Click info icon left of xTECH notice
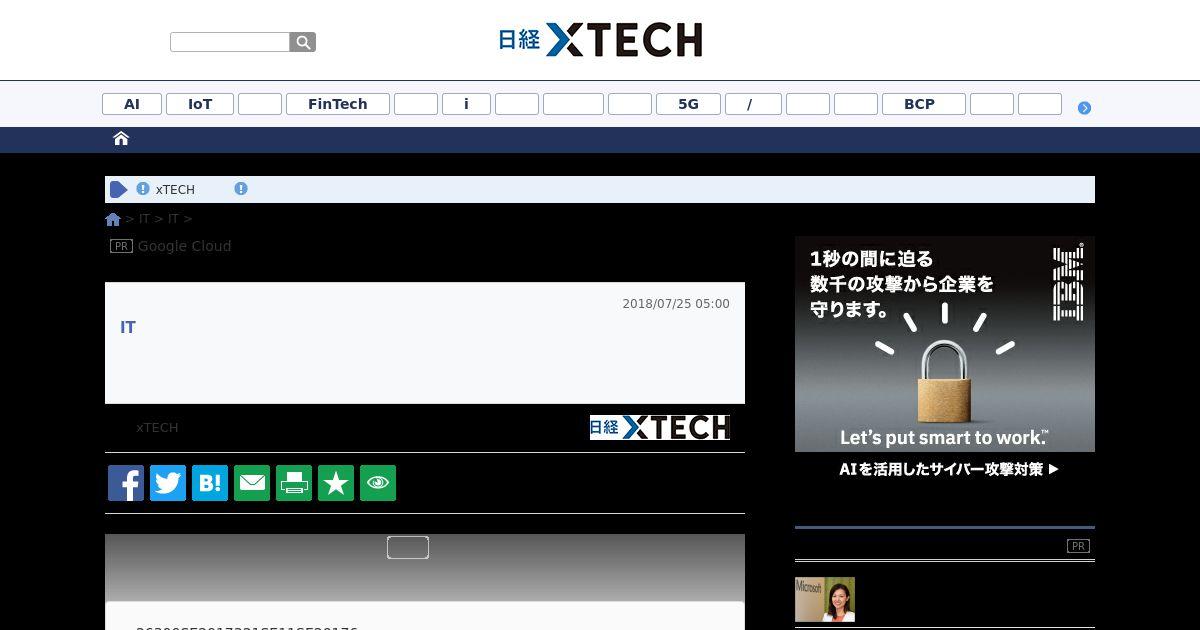This screenshot has width=1200, height=630. coord(143,189)
